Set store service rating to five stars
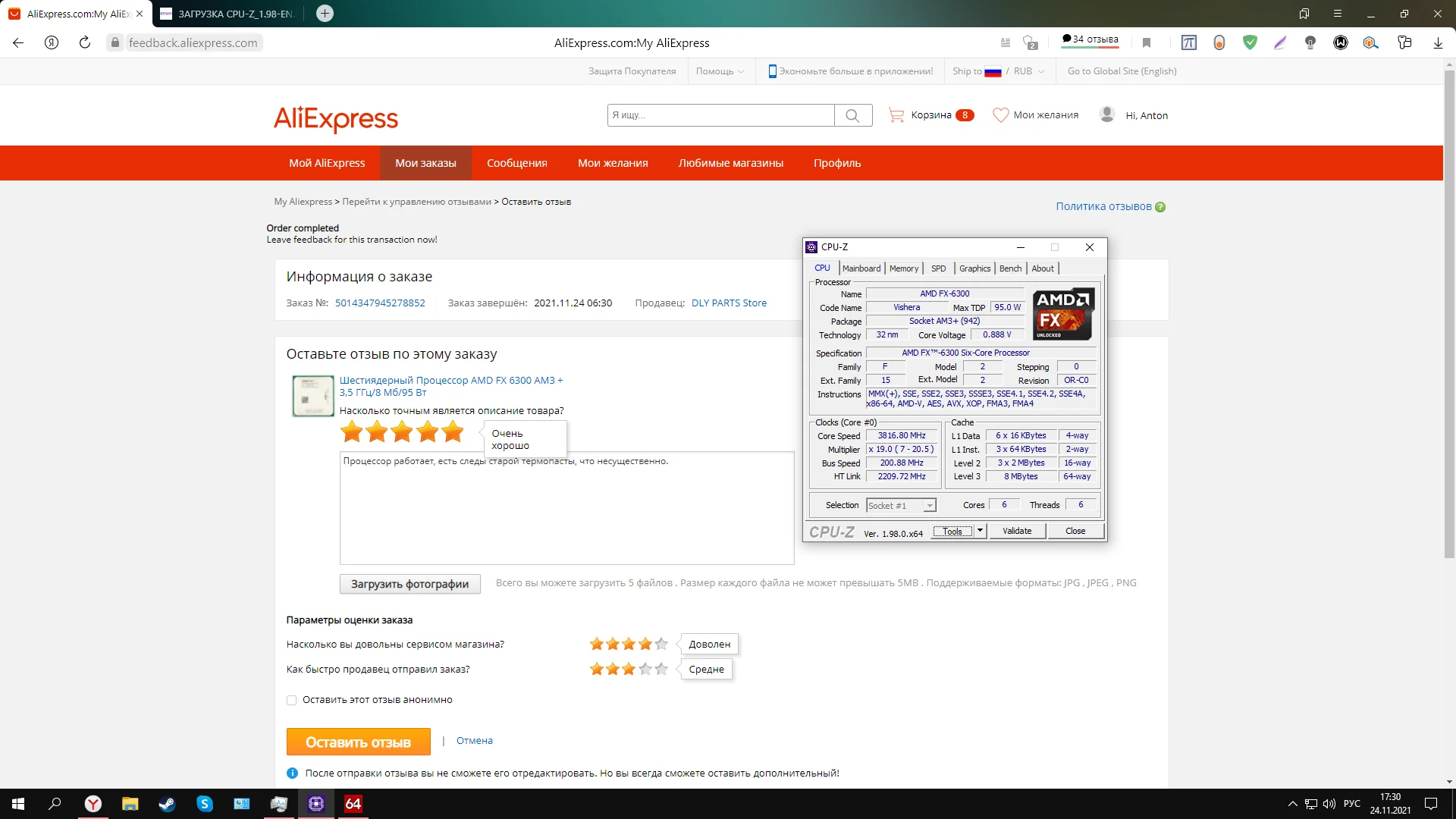The width and height of the screenshot is (1456, 819). [x=661, y=644]
